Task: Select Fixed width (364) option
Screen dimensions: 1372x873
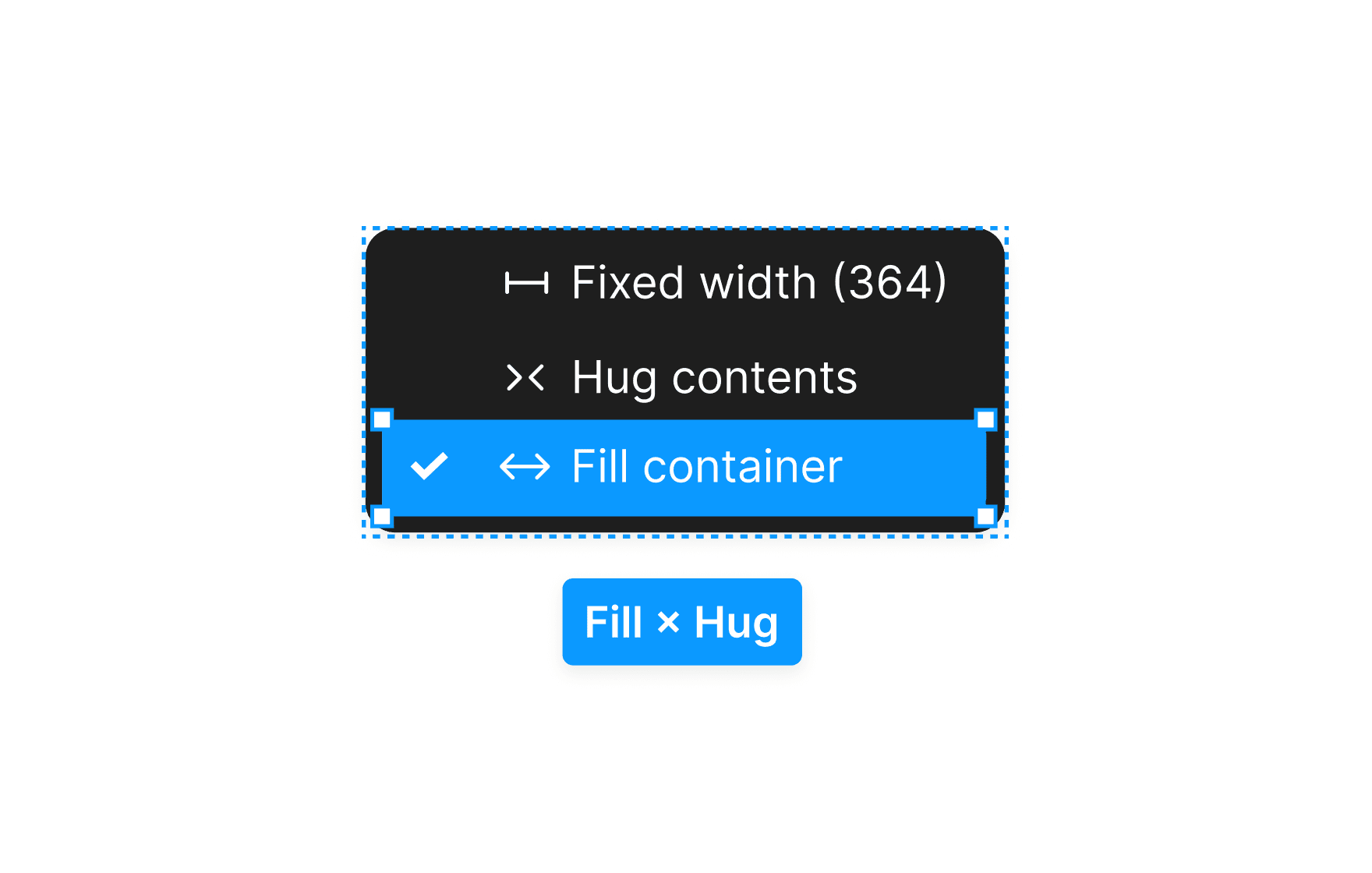Action: 684,282
